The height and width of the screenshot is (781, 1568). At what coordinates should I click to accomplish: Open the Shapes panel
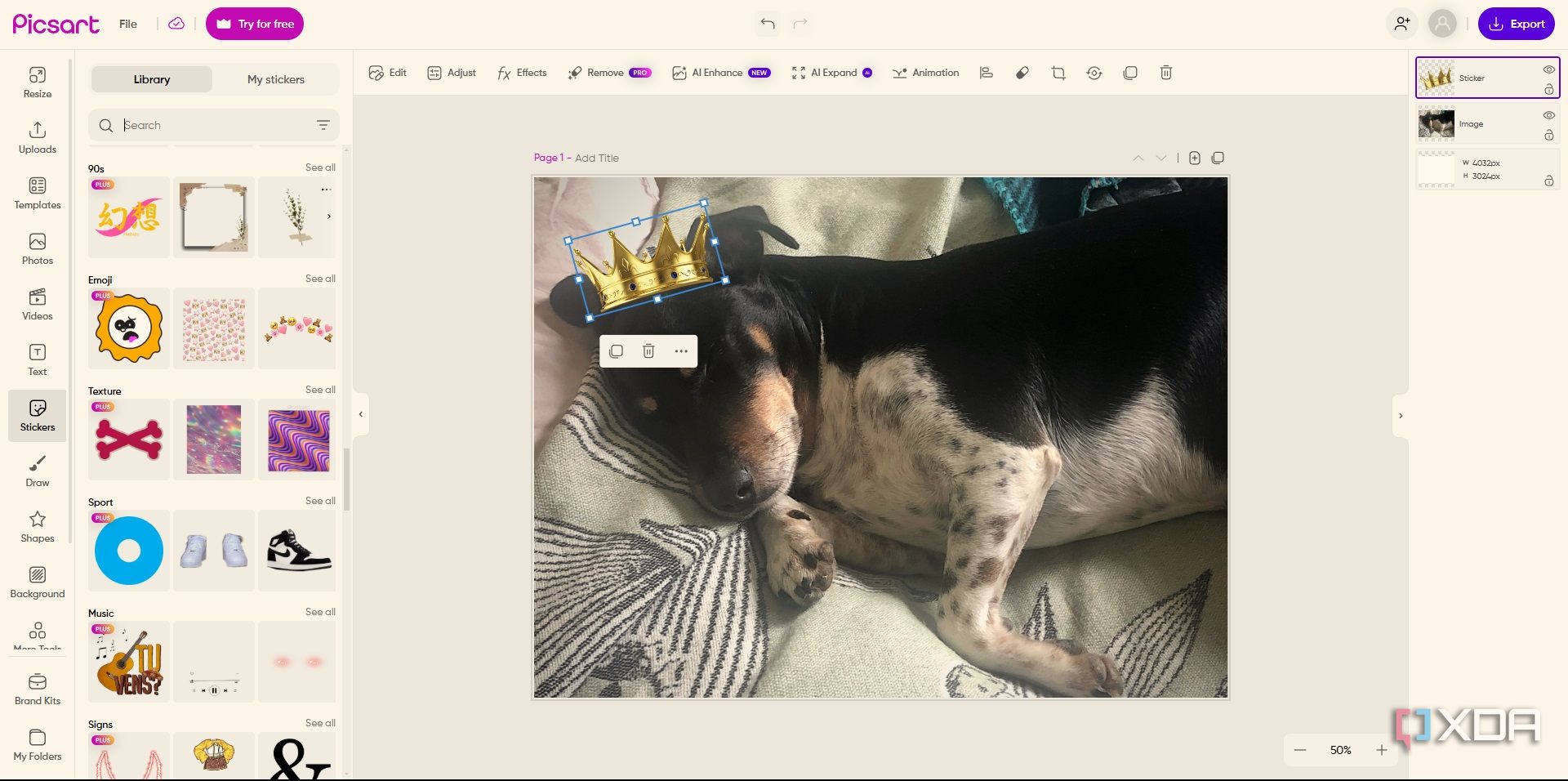pyautogui.click(x=38, y=526)
